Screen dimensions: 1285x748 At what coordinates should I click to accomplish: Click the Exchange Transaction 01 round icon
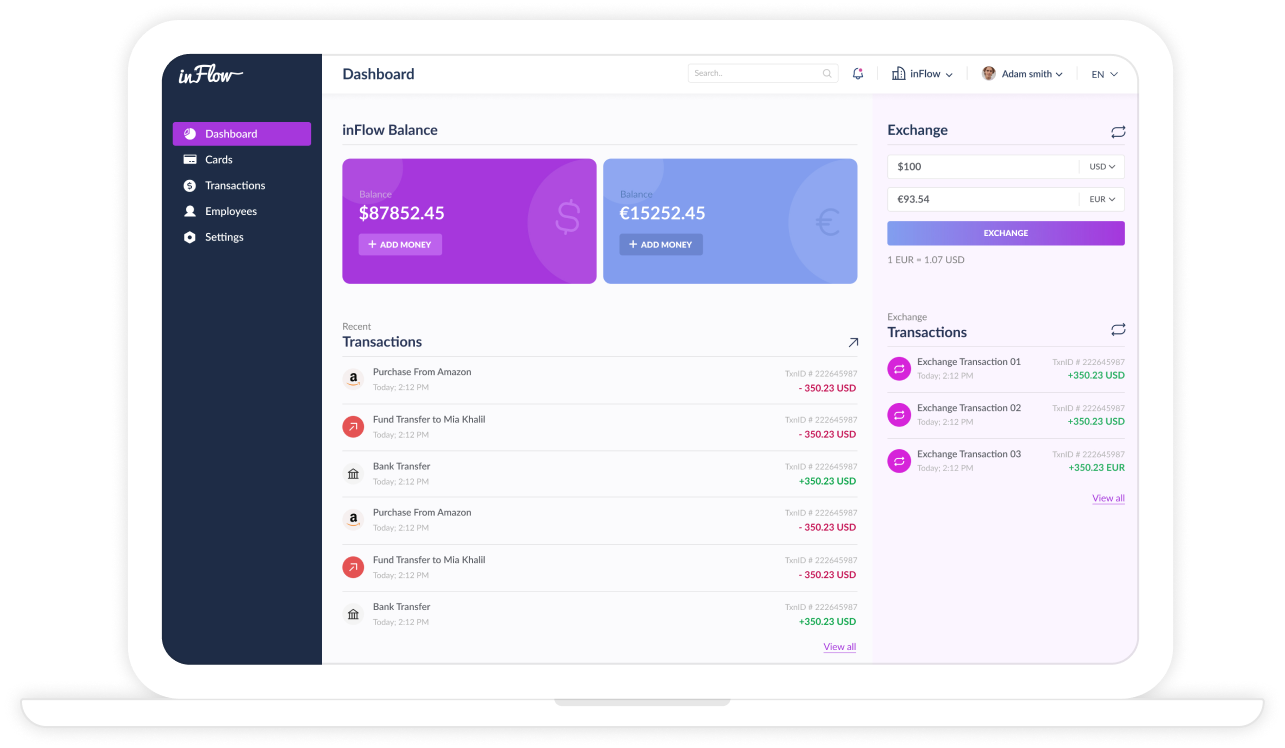click(x=899, y=369)
